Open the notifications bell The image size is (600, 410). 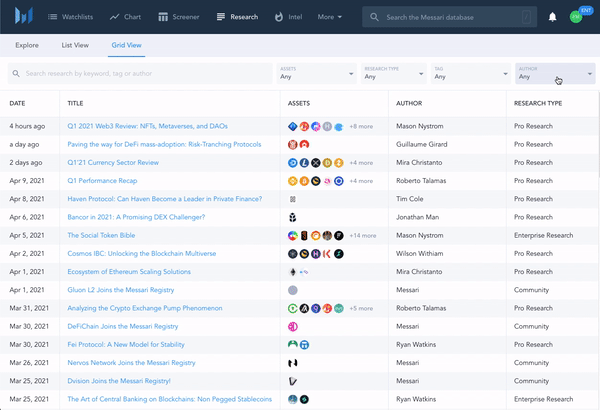point(552,17)
